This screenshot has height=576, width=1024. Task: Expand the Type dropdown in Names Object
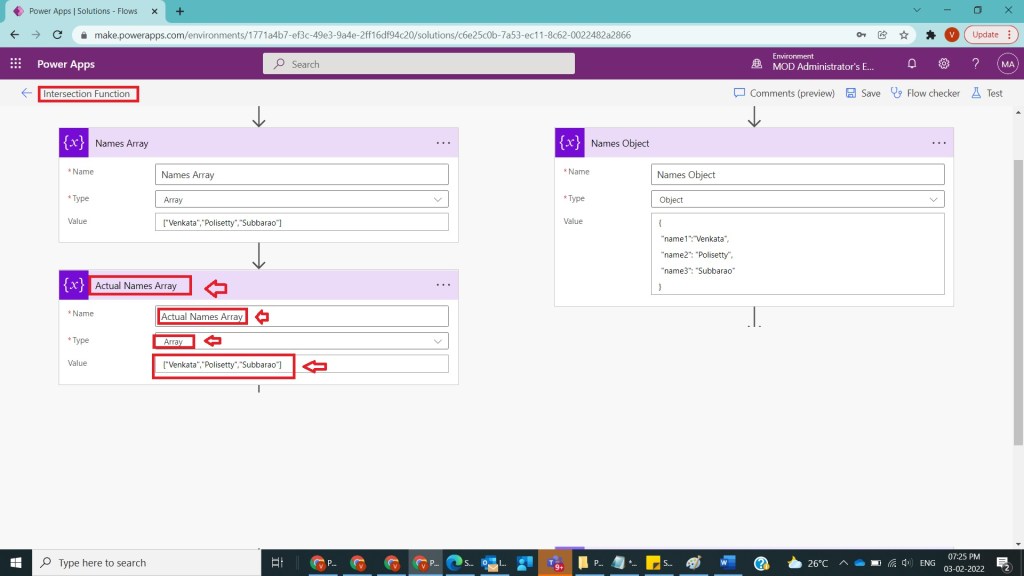click(x=933, y=199)
